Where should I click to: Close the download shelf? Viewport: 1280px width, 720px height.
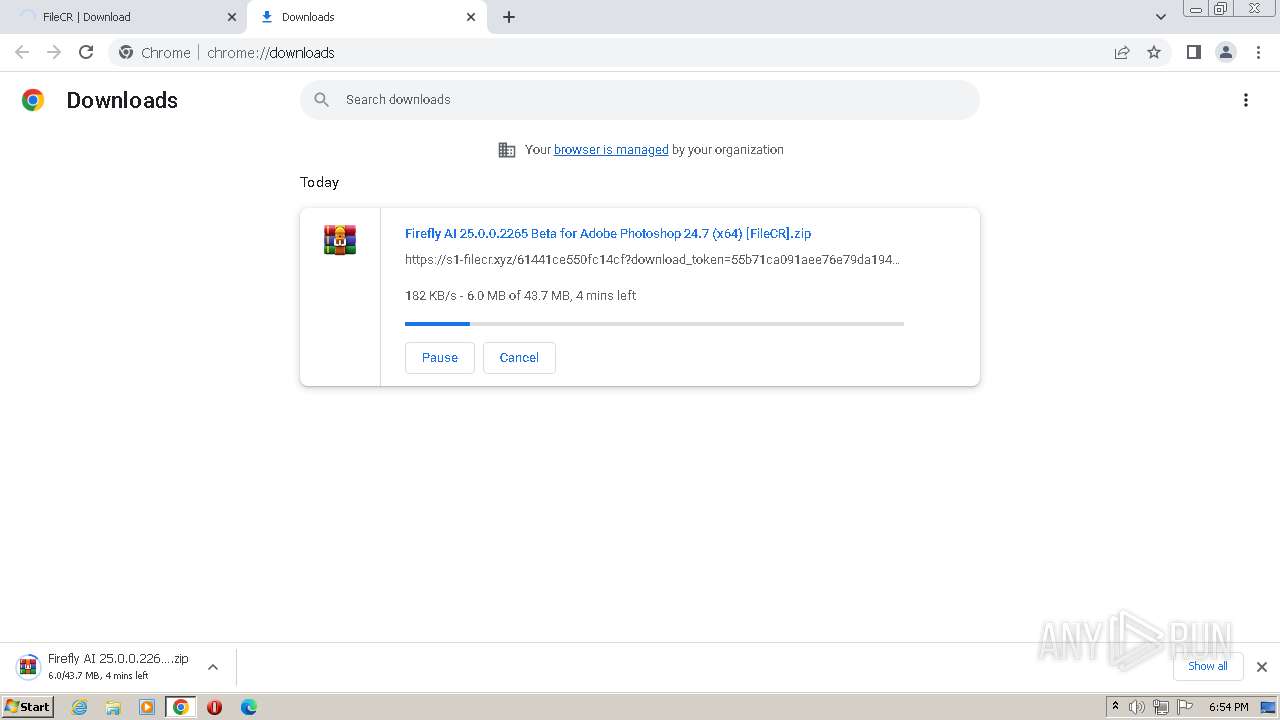click(x=1262, y=667)
